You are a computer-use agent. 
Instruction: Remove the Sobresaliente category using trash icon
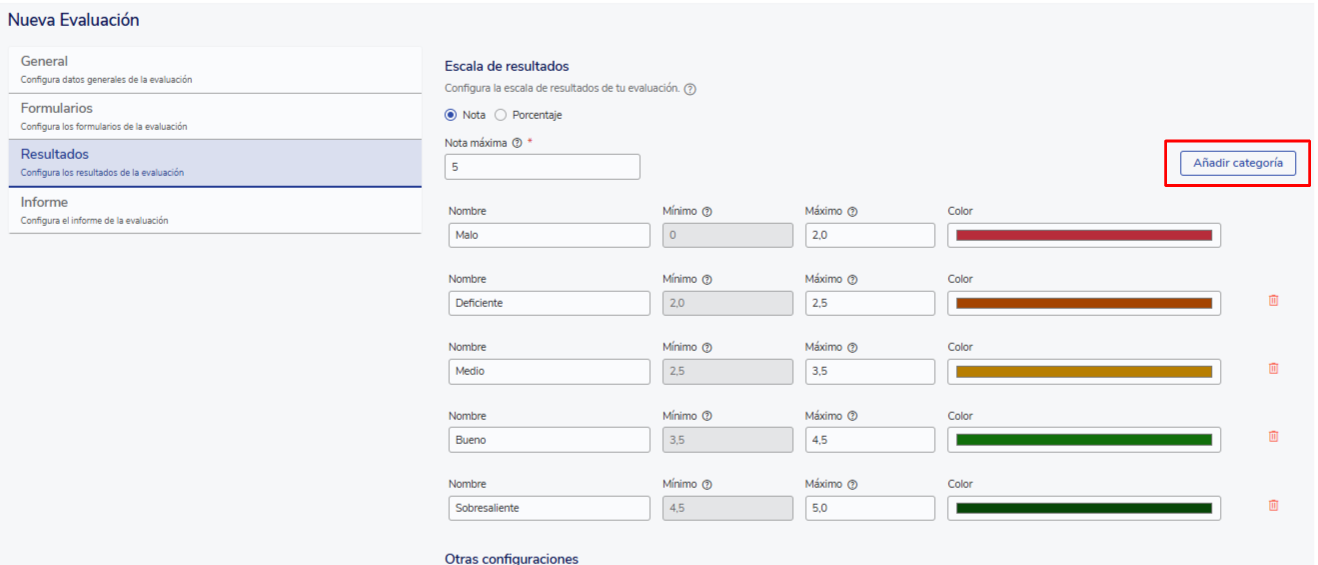1273,505
